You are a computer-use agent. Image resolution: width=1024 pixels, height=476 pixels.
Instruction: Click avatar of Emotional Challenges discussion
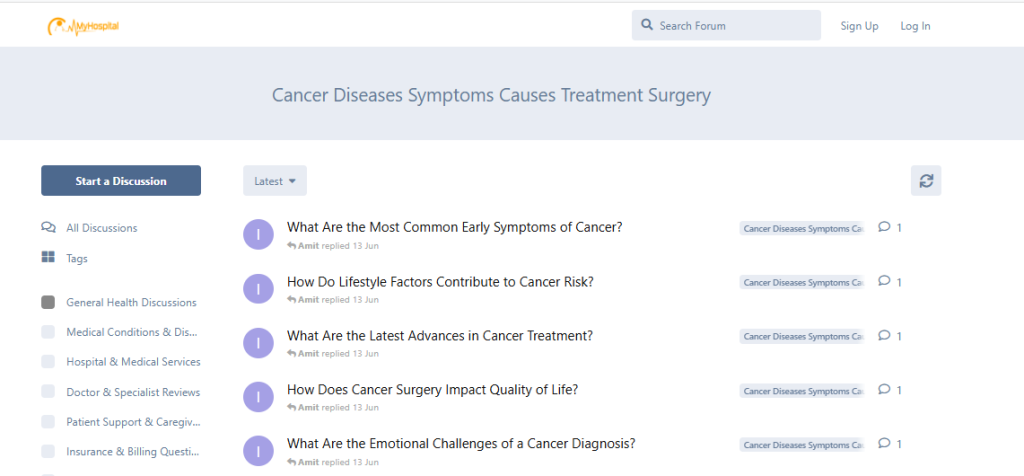point(258,450)
